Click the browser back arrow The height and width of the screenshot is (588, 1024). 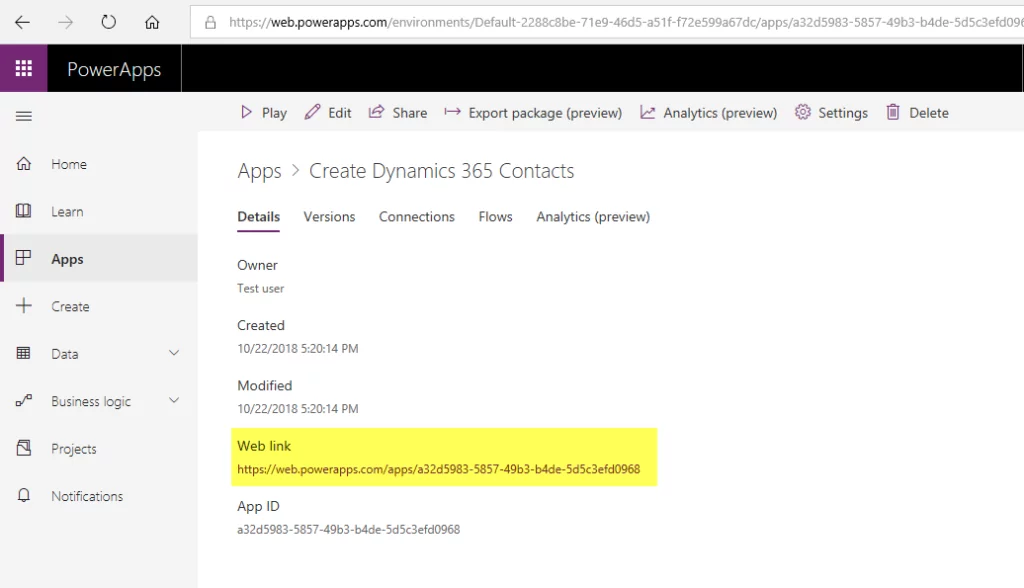point(22,22)
